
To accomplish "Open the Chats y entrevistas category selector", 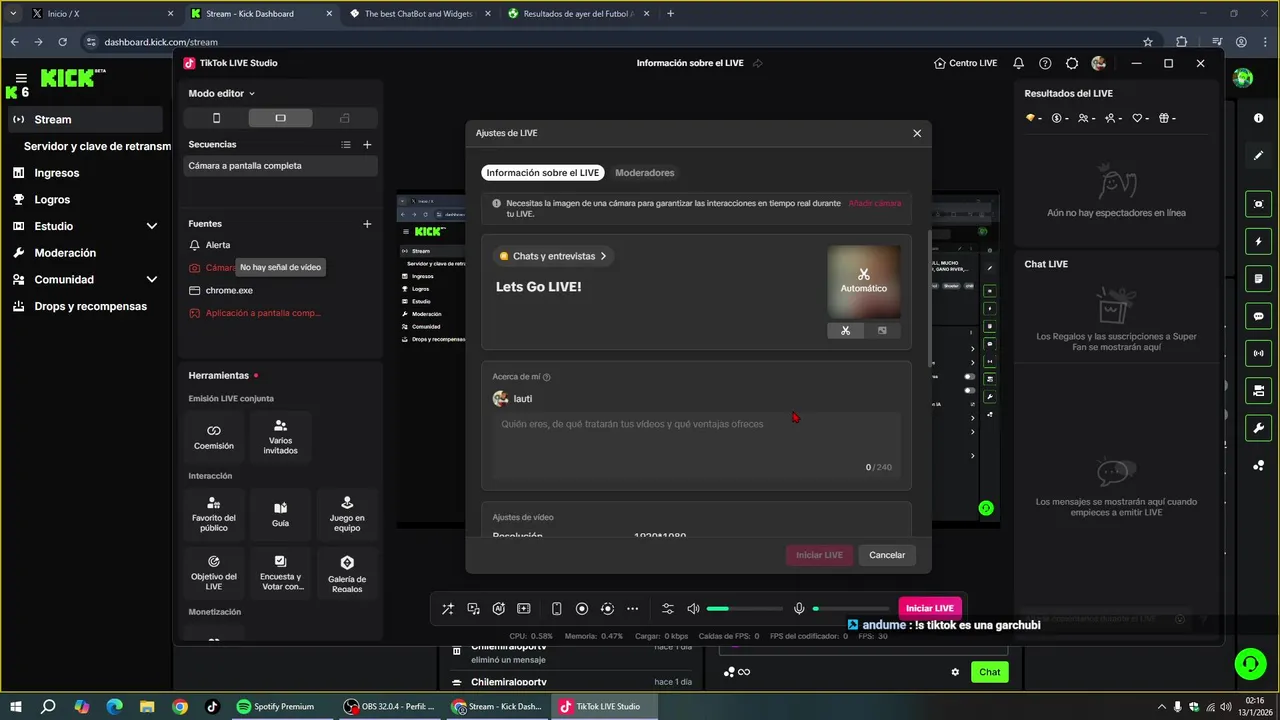I will click(x=553, y=256).
